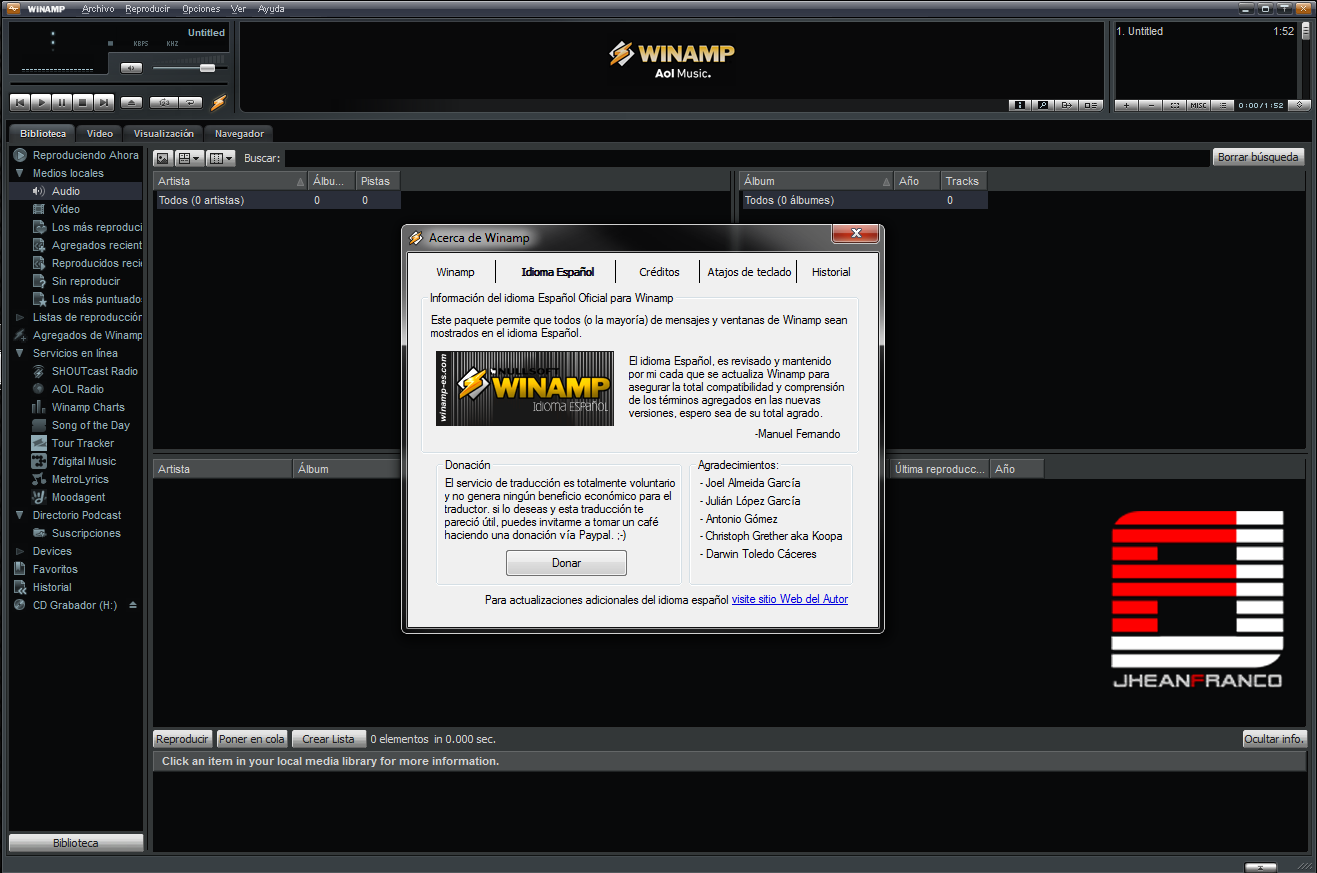Remove items with the playlist minus button
This screenshot has width=1317, height=873.
coord(1150,105)
